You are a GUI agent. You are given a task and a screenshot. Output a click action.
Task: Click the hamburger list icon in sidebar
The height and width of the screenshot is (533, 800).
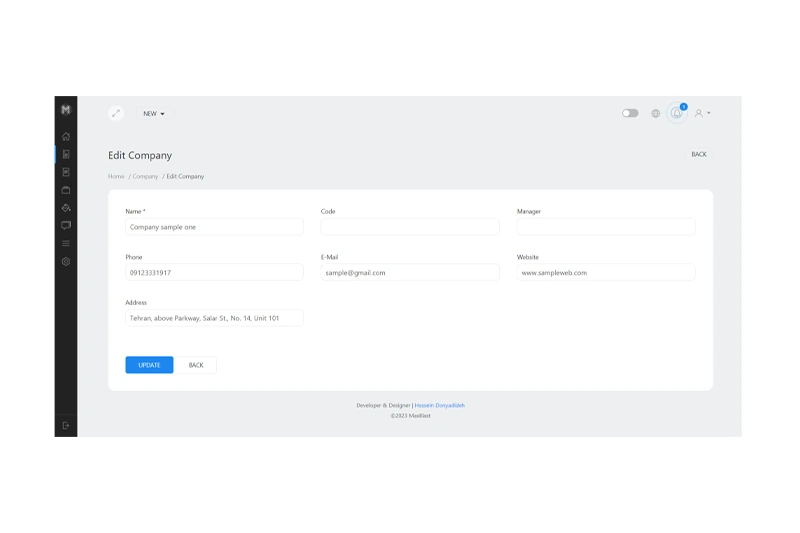(66, 244)
